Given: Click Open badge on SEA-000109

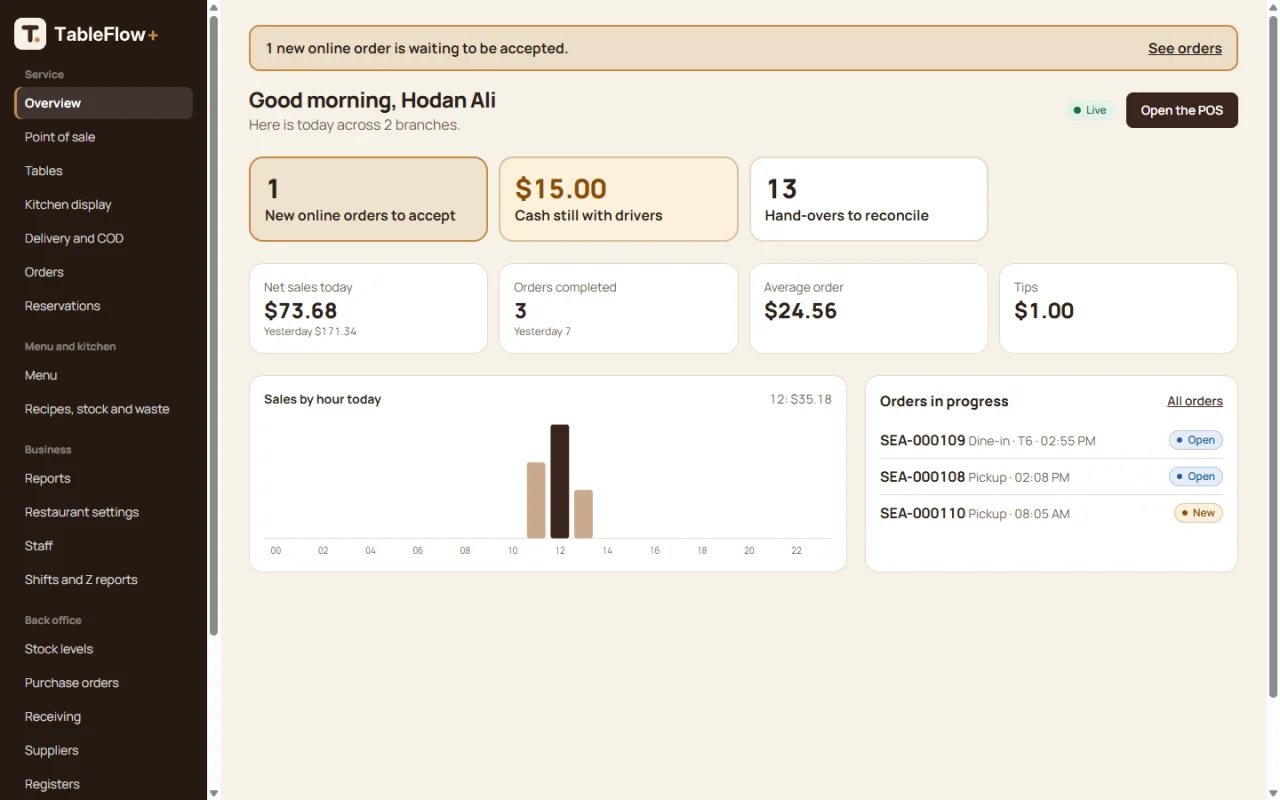Looking at the screenshot, I should pos(1196,440).
